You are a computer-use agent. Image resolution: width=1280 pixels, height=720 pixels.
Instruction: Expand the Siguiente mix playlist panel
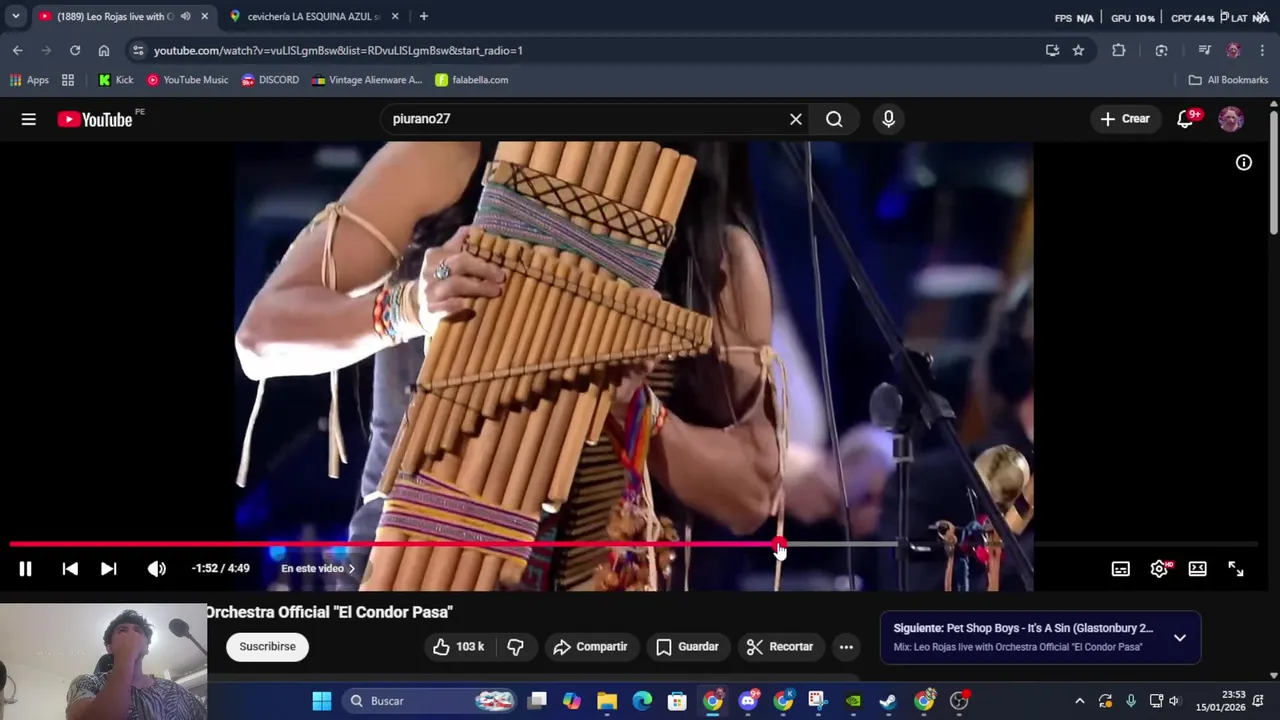[1180, 637]
